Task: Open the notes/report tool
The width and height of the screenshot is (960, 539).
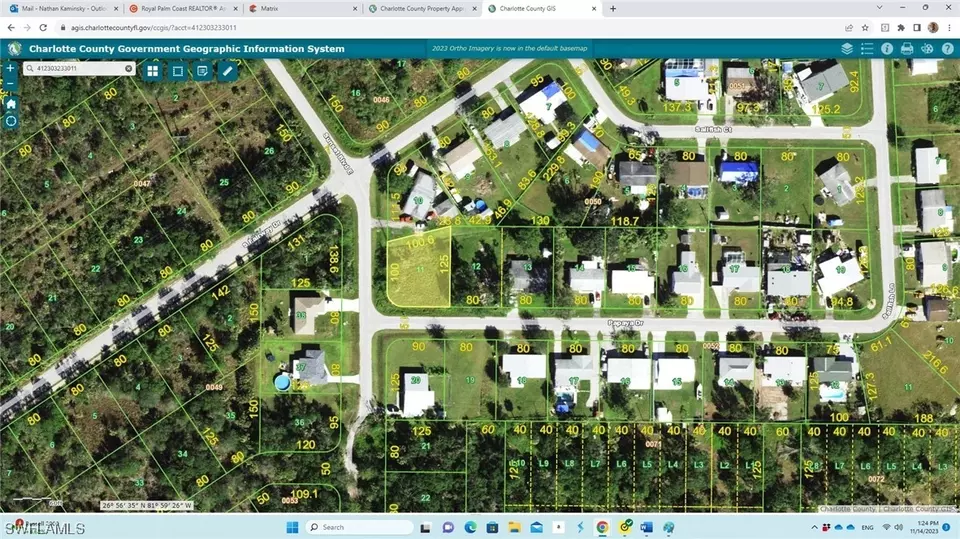Action: pos(203,71)
